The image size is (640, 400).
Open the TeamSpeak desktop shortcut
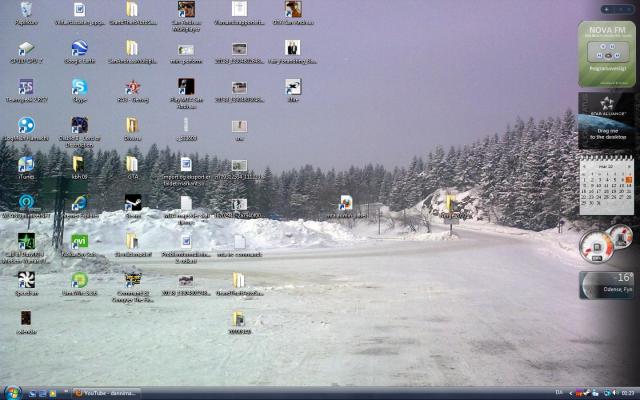[26, 87]
